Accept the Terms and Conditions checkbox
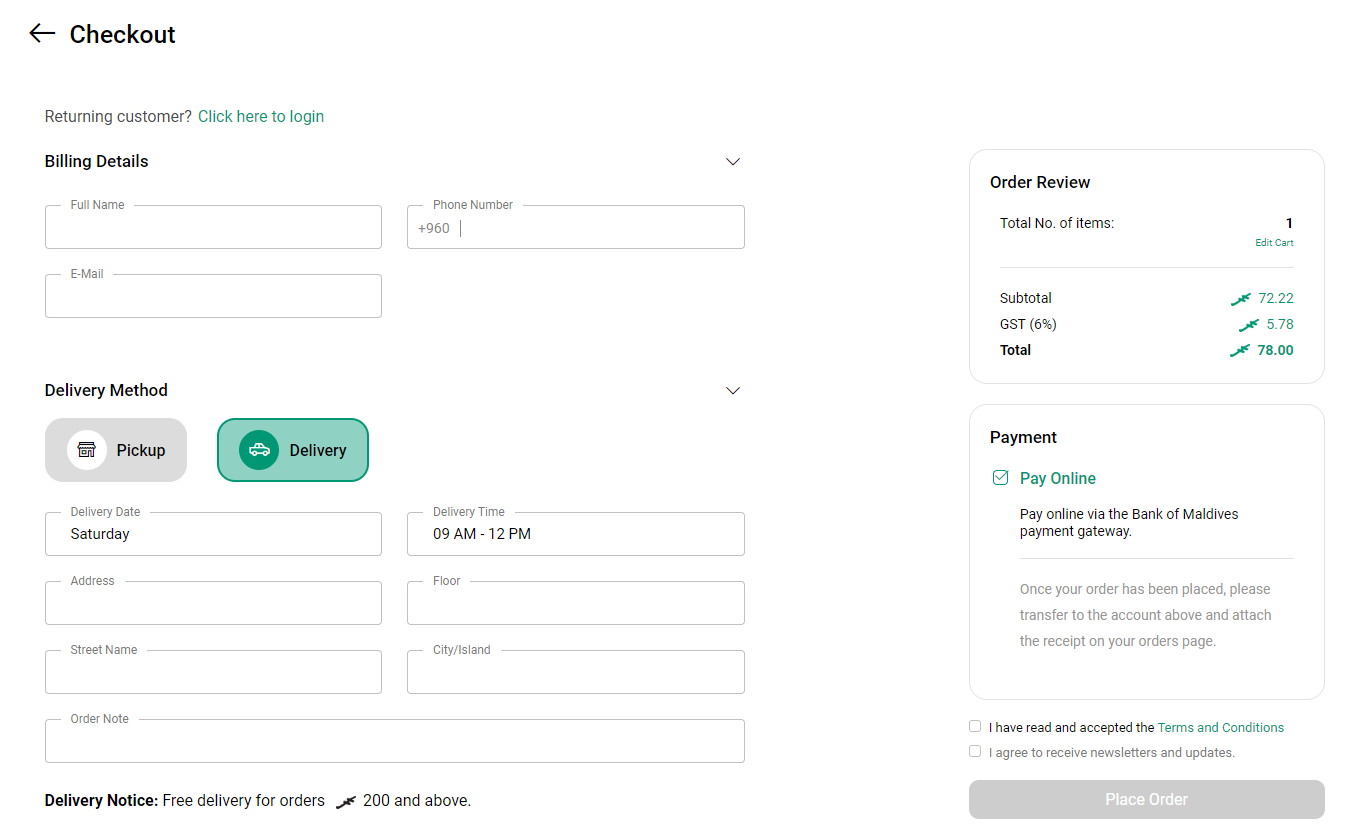The width and height of the screenshot is (1366, 839). click(975, 726)
